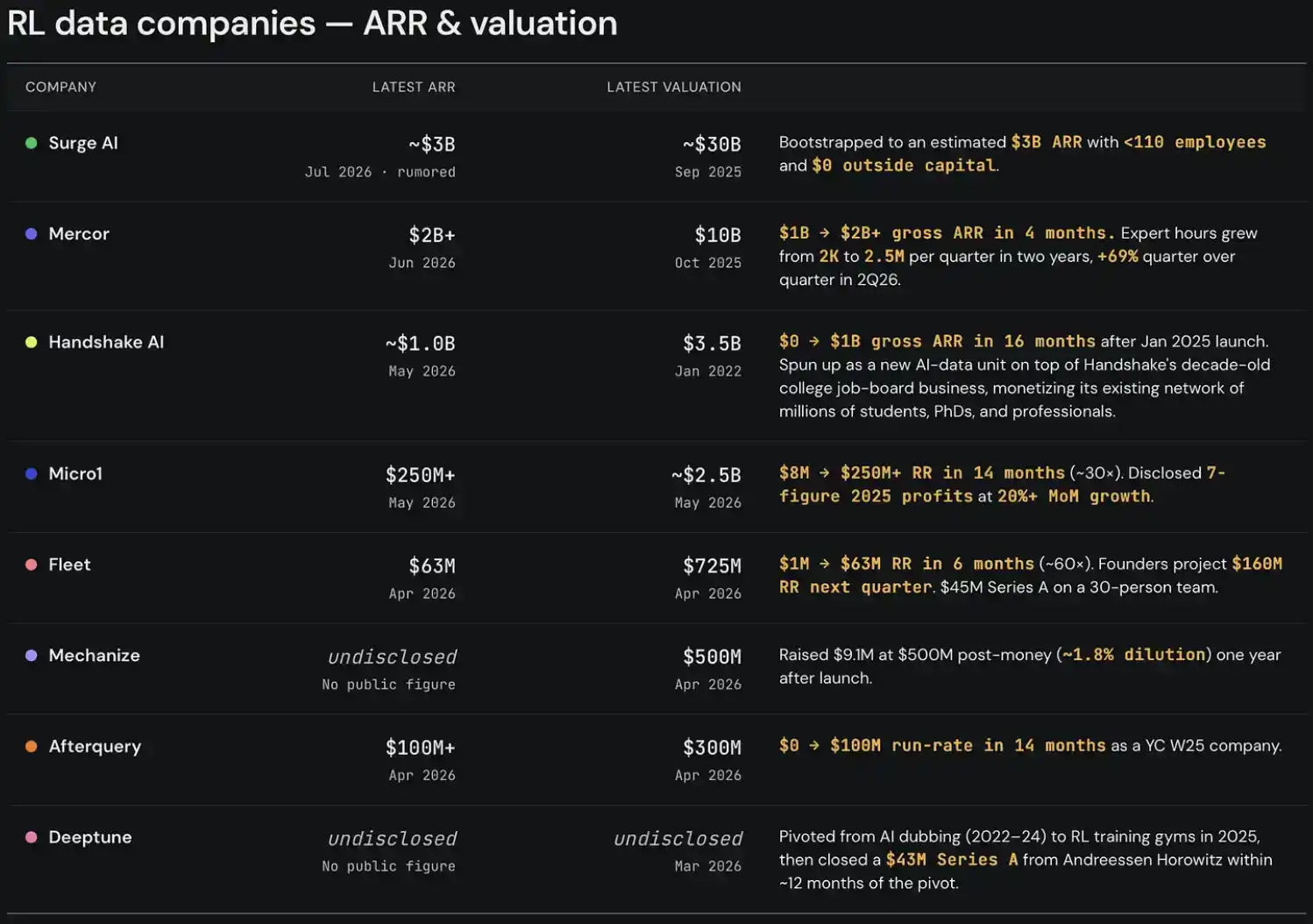Click the orange dot beside Afterquery
The width and height of the screenshot is (1313, 924).
coord(32,746)
